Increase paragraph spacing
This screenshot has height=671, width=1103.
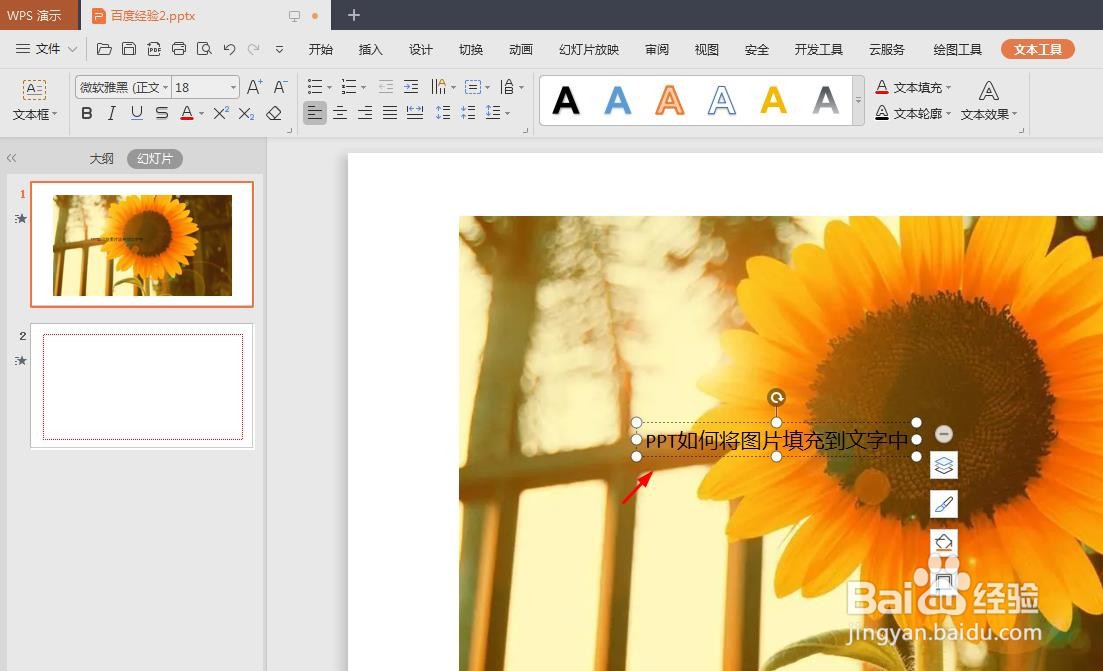pos(442,113)
